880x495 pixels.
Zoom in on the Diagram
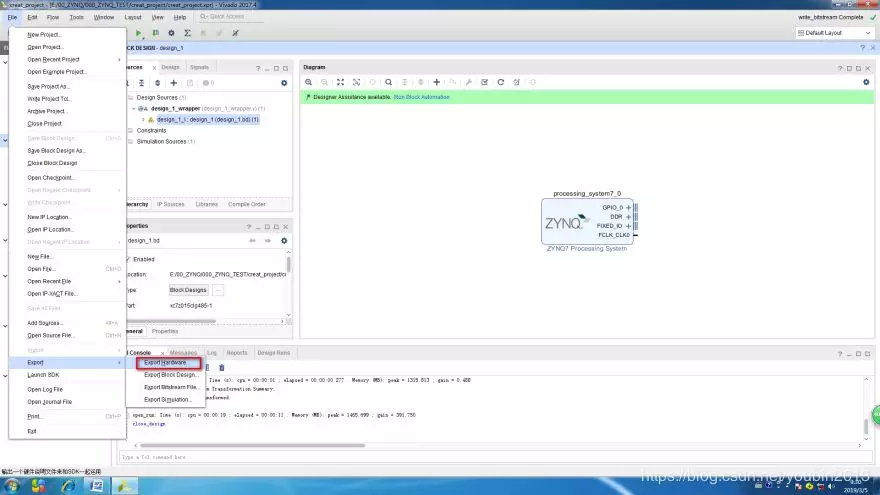point(309,82)
